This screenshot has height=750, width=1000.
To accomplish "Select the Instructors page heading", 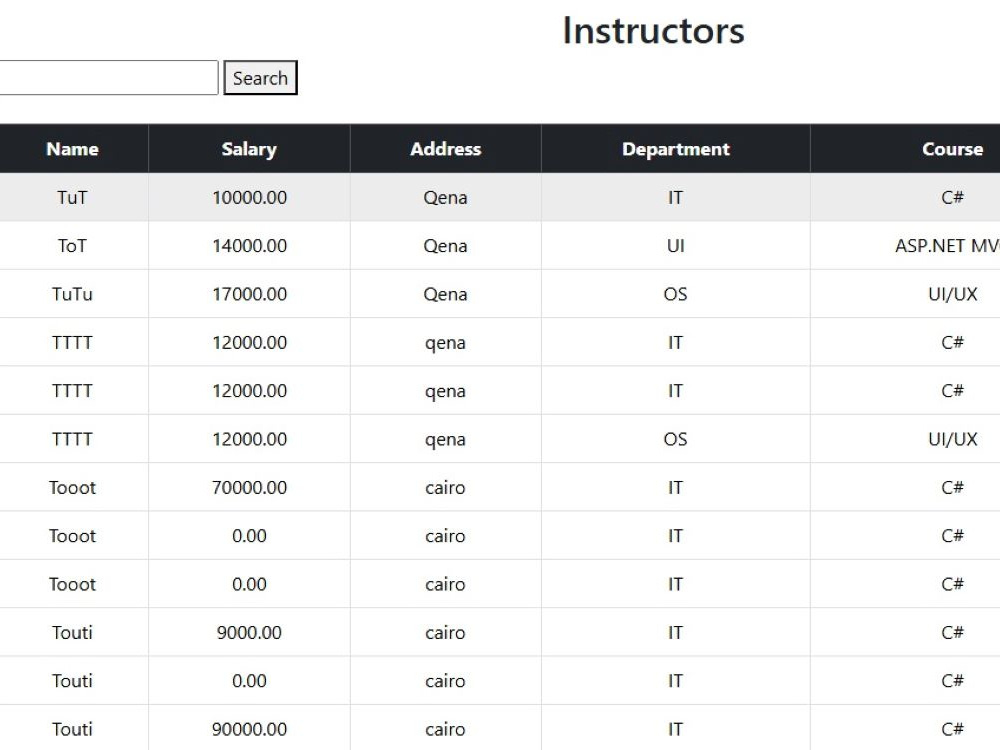I will point(654,31).
